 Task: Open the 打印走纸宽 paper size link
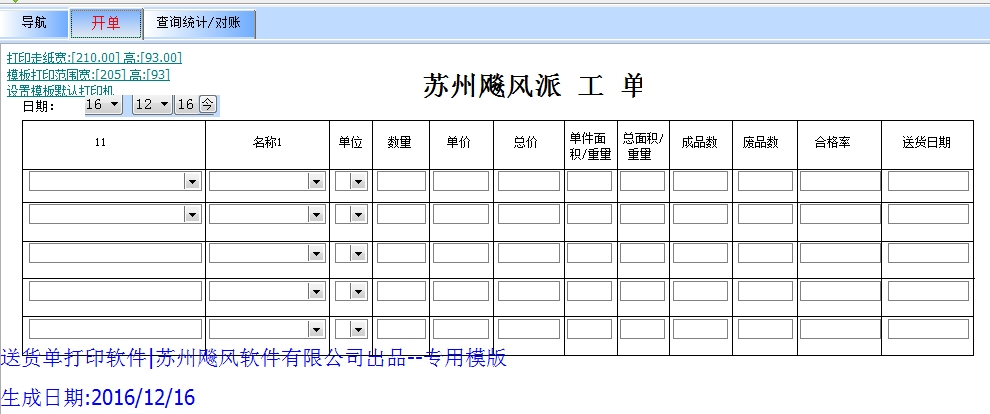click(94, 58)
